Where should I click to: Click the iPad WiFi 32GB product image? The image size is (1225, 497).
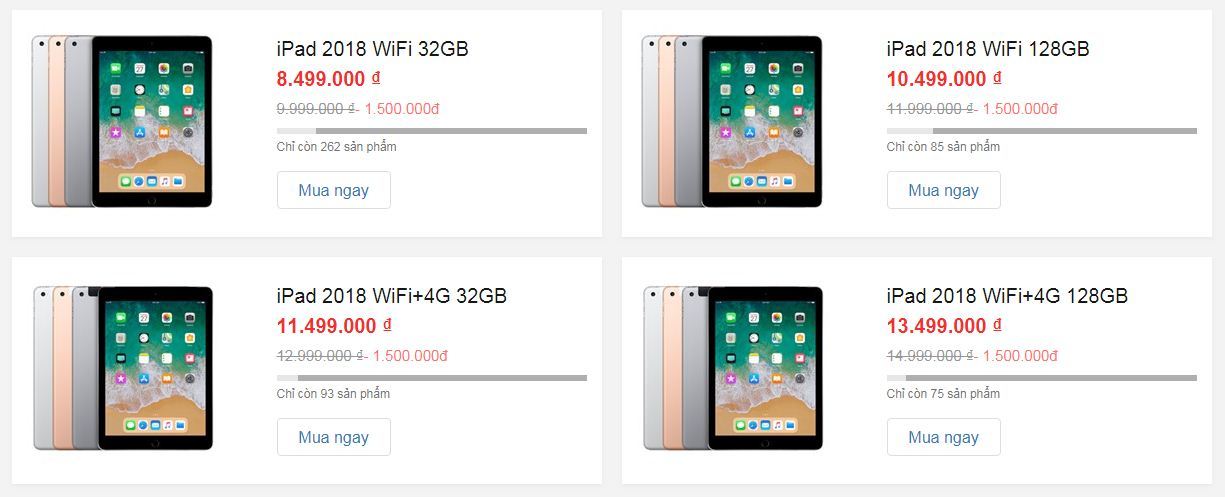point(122,122)
